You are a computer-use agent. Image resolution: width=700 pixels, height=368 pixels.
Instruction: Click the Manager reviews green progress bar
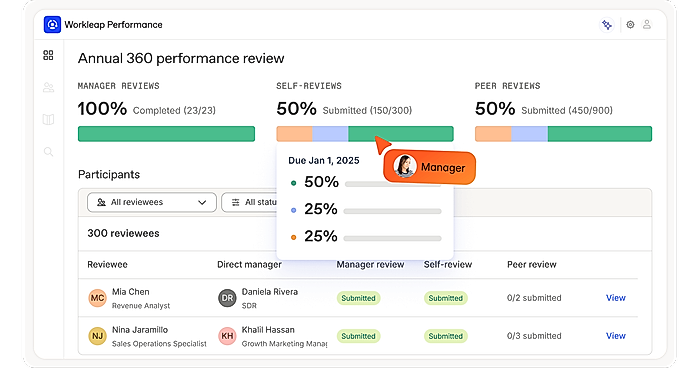tap(167, 134)
